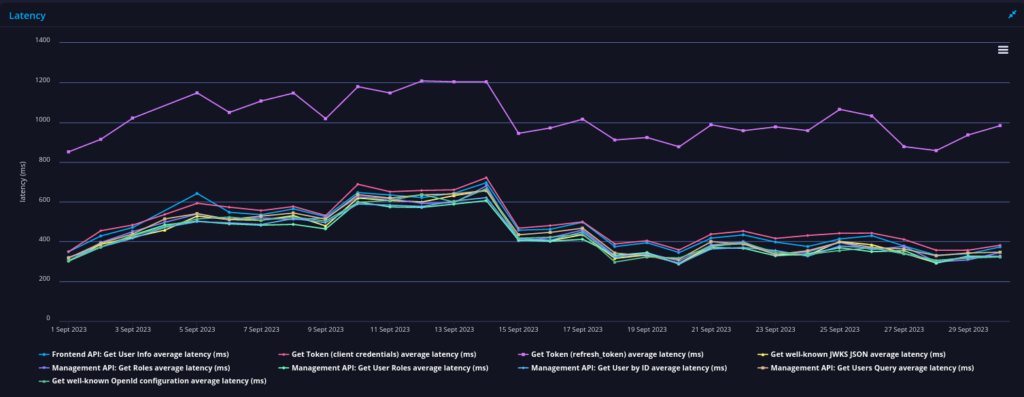1024x397 pixels.
Task: Click the 15 Sept 2023 axis label
Action: pos(518,330)
